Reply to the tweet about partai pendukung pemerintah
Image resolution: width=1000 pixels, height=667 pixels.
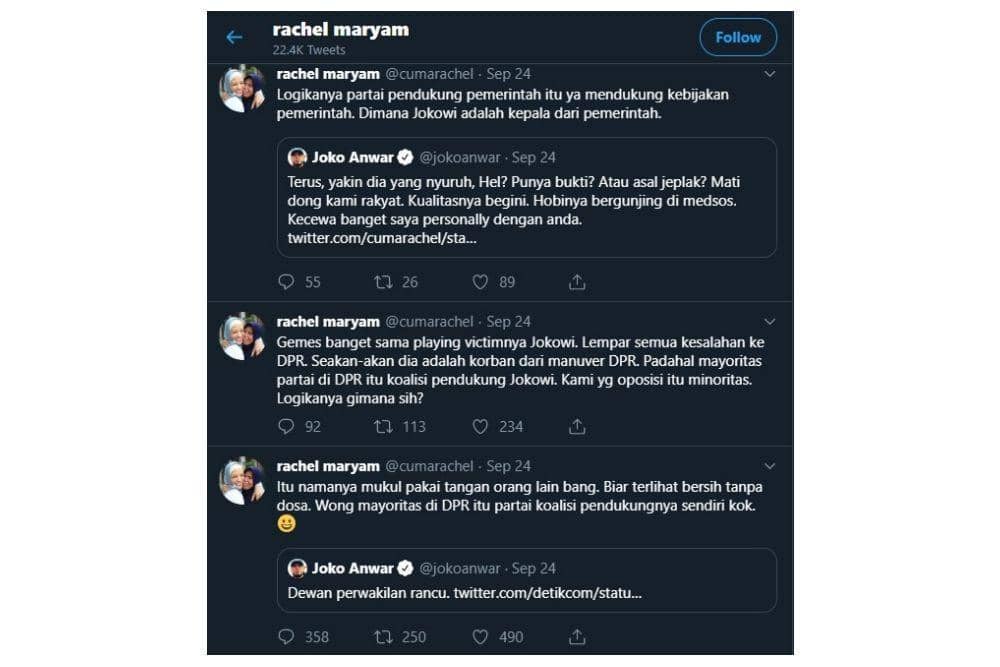(x=287, y=282)
